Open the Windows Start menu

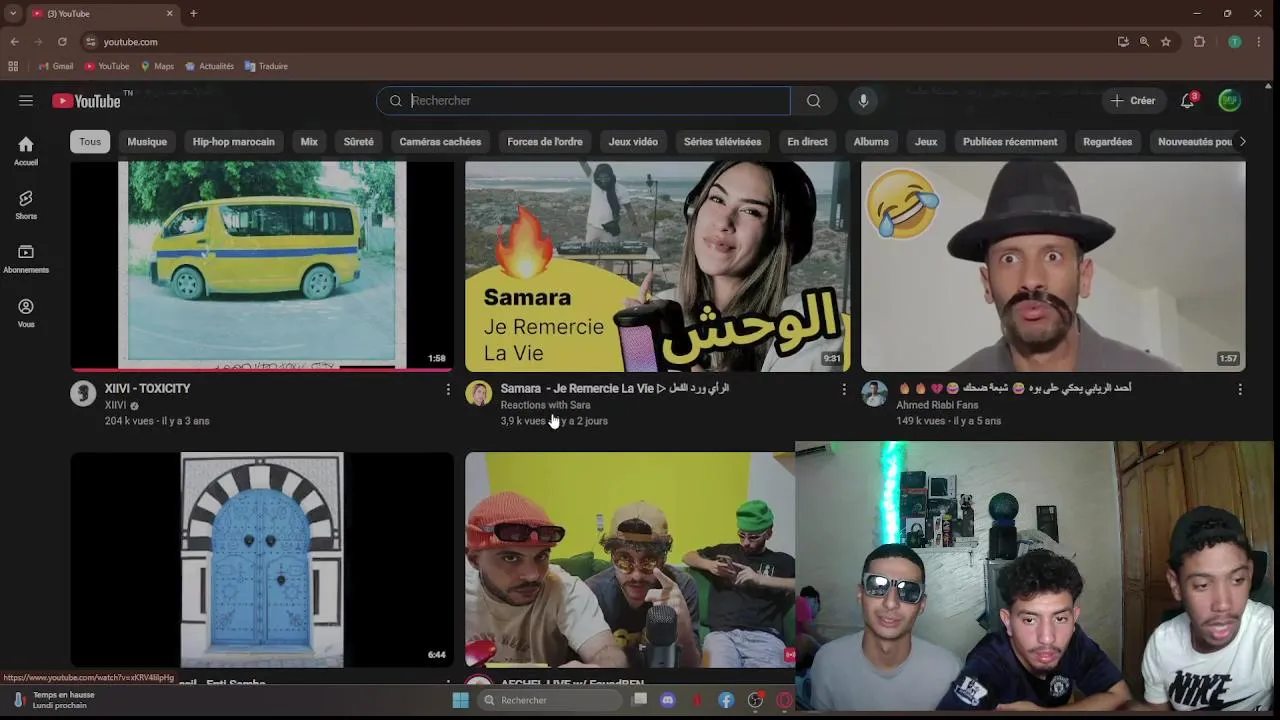point(460,700)
